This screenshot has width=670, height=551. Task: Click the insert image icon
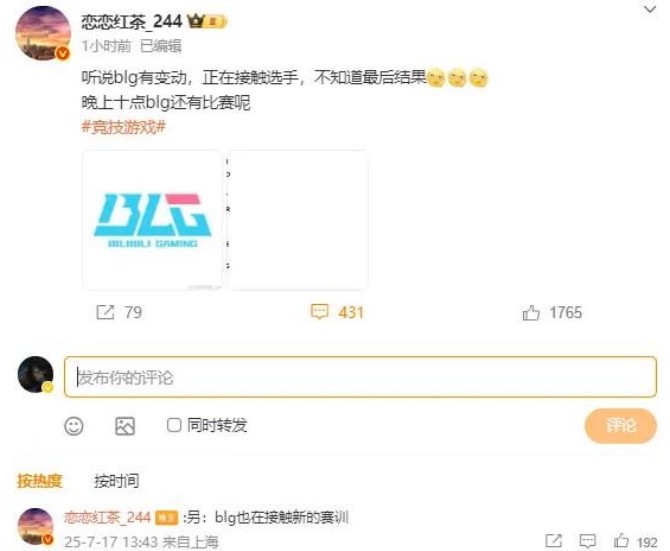pyautogui.click(x=125, y=426)
